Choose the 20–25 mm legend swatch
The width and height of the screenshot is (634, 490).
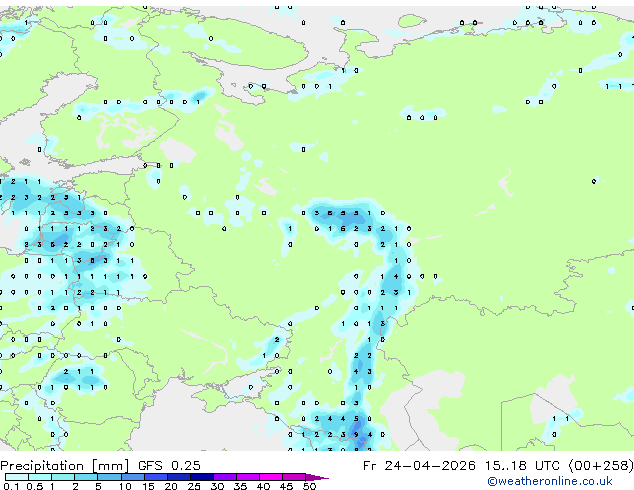click(179, 477)
